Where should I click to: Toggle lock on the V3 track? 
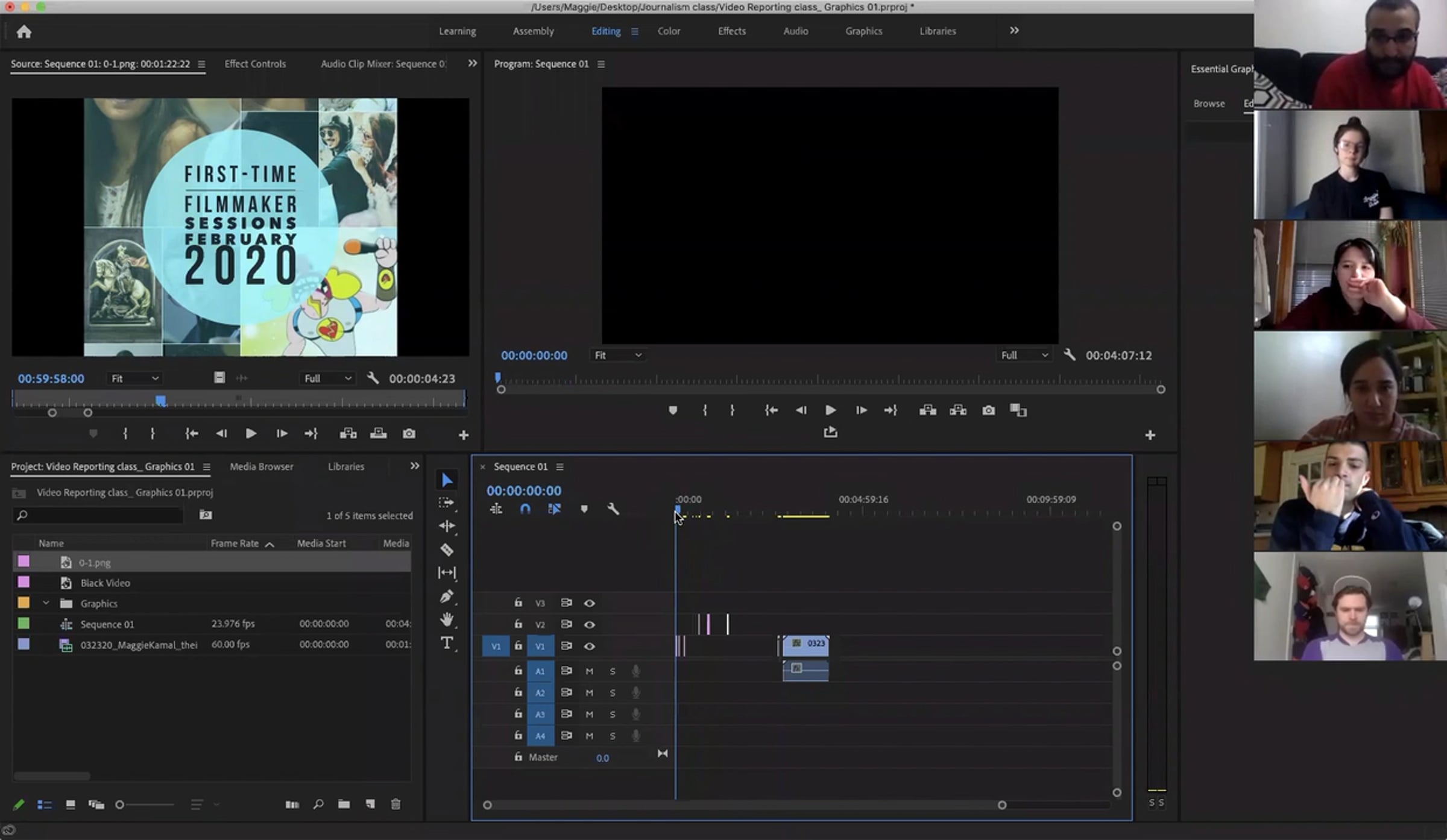(x=518, y=603)
